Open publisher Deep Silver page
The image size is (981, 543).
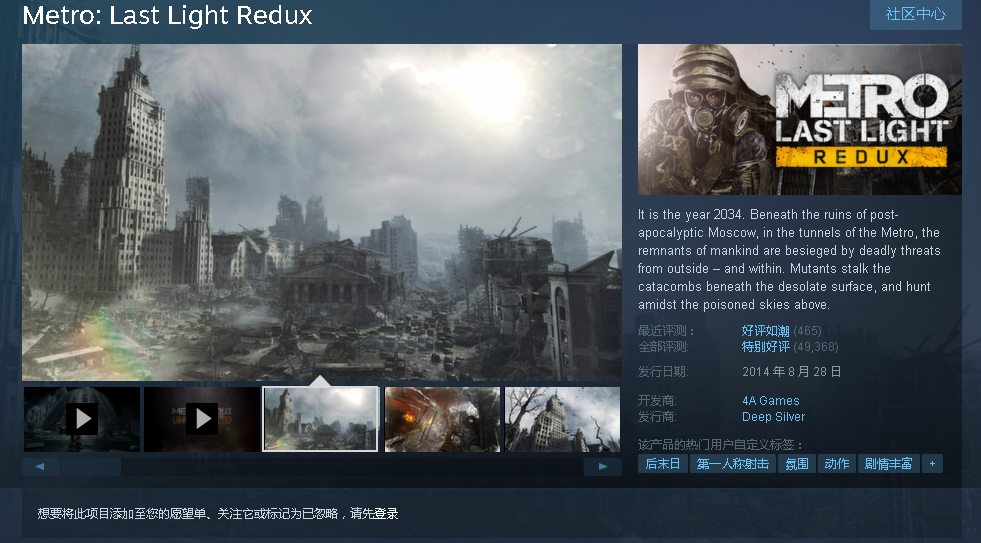click(x=773, y=417)
